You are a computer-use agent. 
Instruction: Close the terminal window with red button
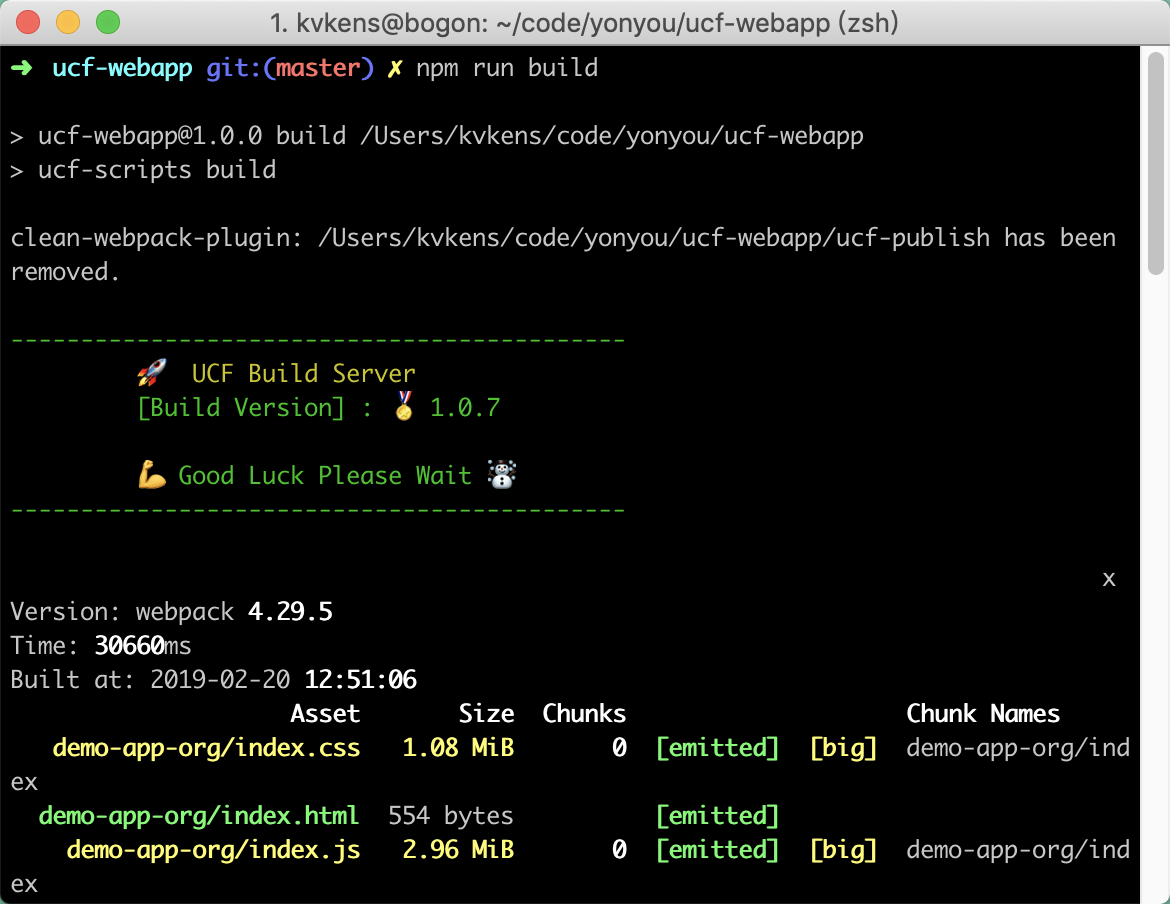click(28, 22)
